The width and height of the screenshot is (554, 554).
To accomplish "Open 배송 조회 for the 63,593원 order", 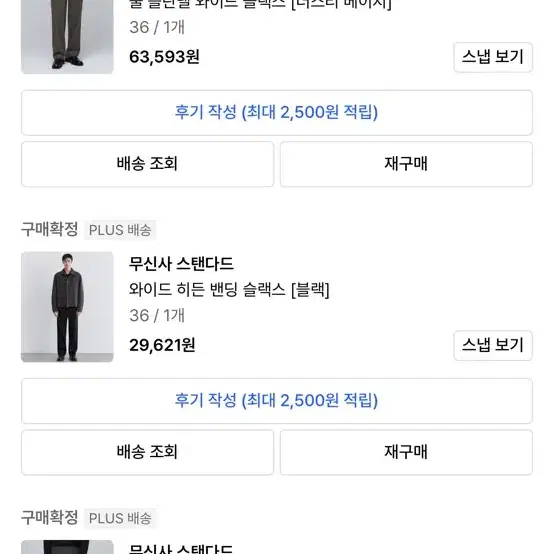I will (x=147, y=164).
